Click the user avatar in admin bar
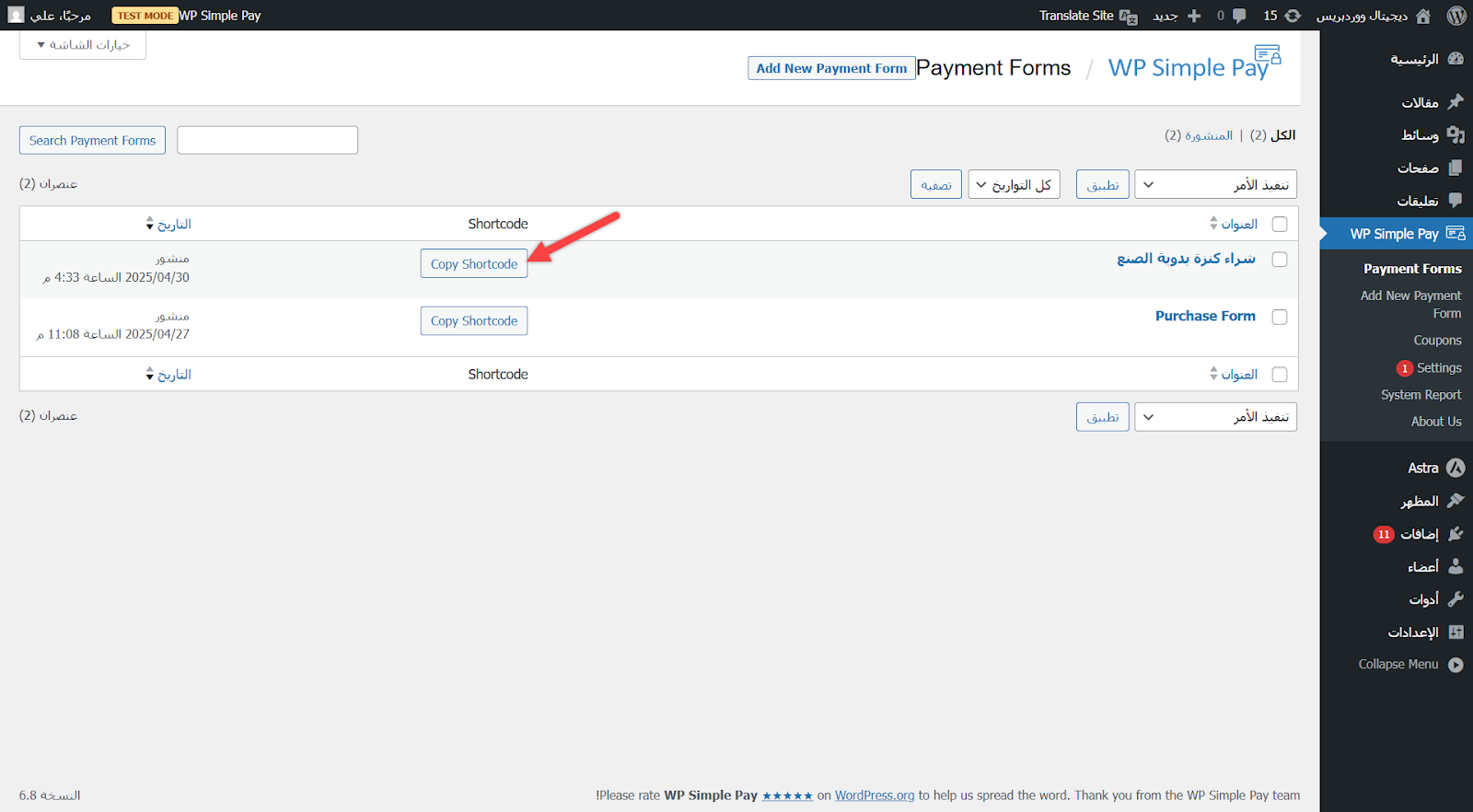 16,16
